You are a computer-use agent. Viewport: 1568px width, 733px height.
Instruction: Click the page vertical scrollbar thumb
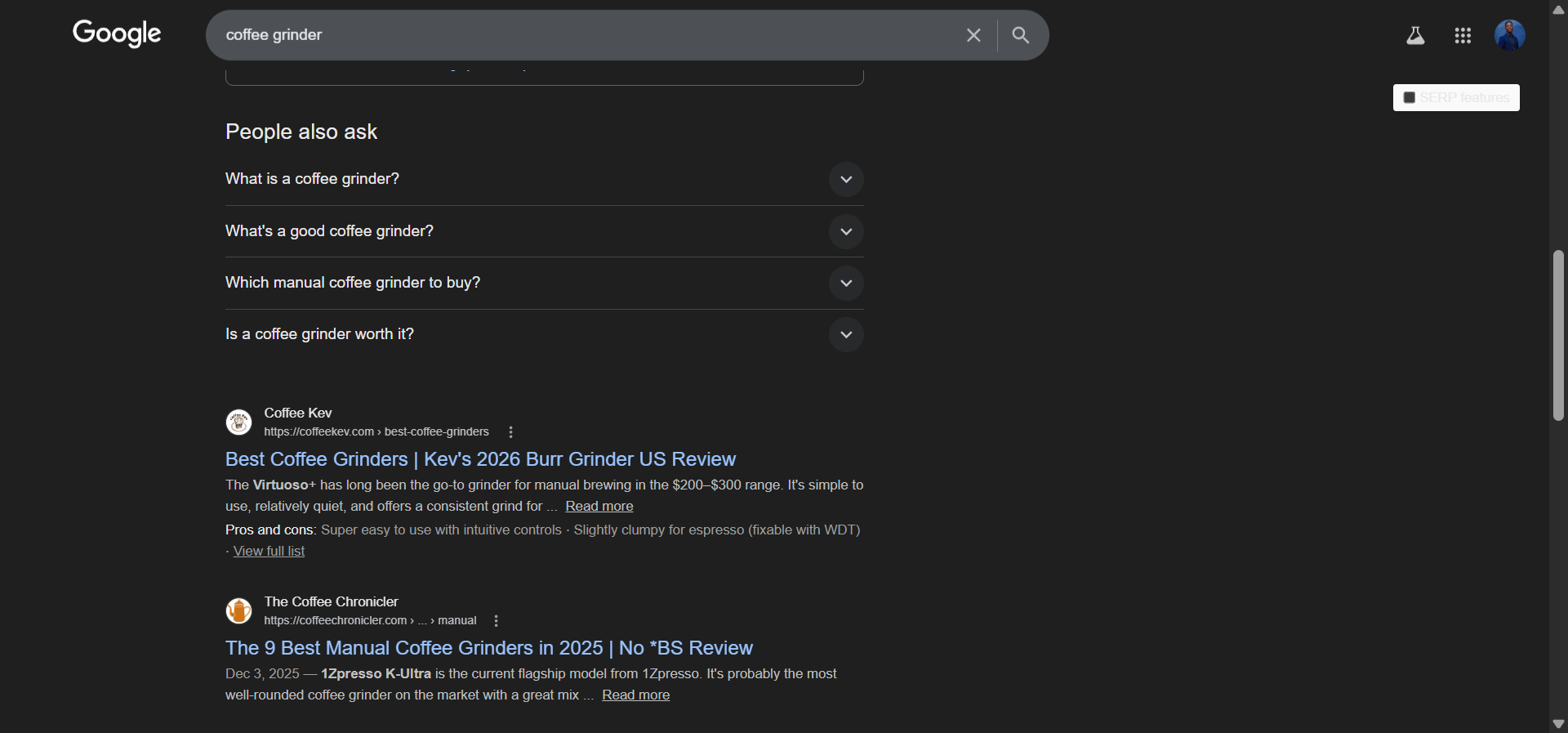(1558, 335)
